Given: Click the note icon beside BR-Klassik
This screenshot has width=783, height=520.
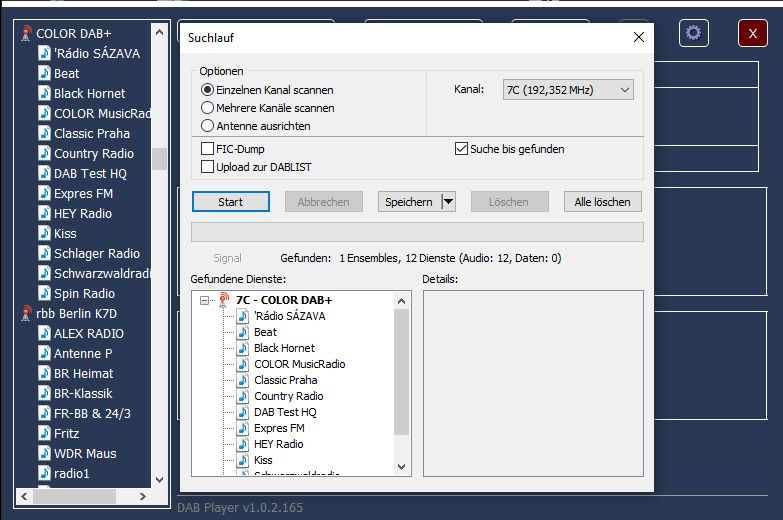Looking at the screenshot, I should click(44, 393).
